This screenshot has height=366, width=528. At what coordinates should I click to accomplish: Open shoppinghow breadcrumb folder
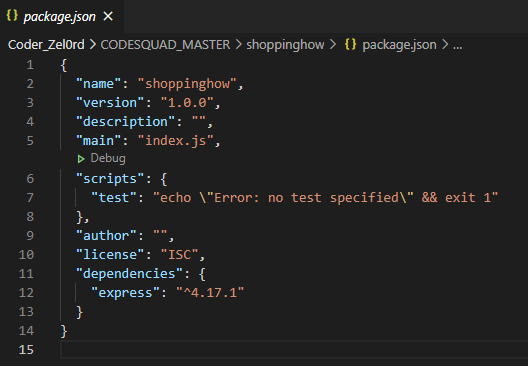285,45
